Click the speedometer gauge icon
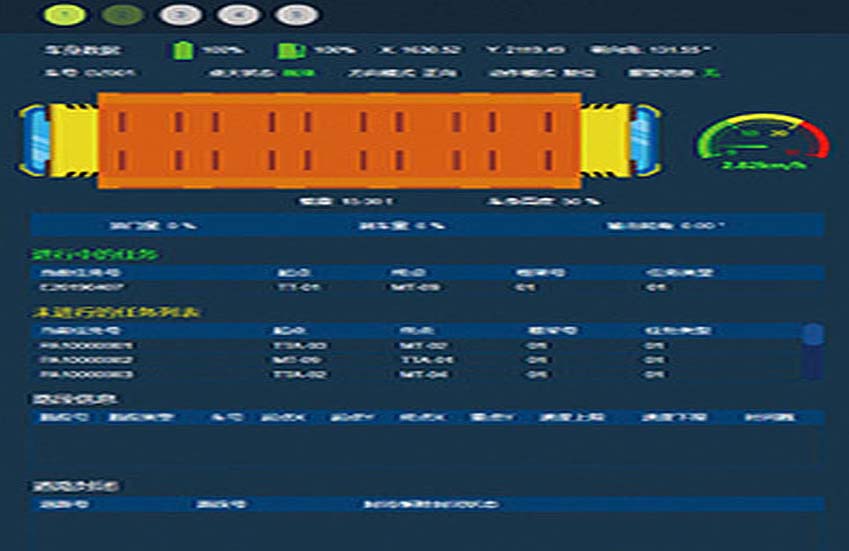849x551 pixels. coord(763,141)
